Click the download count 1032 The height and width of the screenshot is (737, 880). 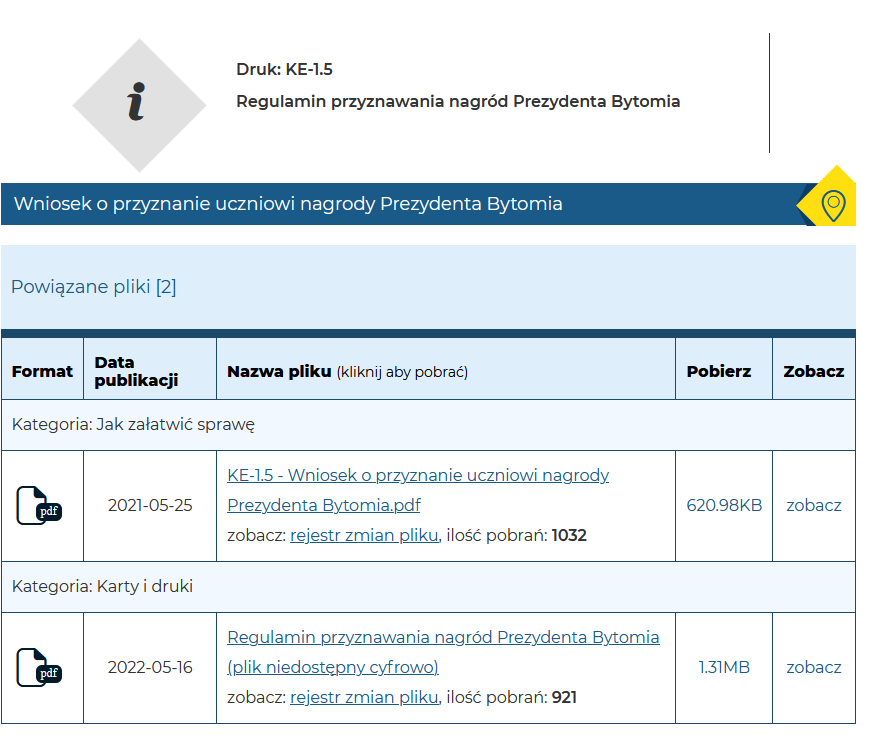pos(569,535)
